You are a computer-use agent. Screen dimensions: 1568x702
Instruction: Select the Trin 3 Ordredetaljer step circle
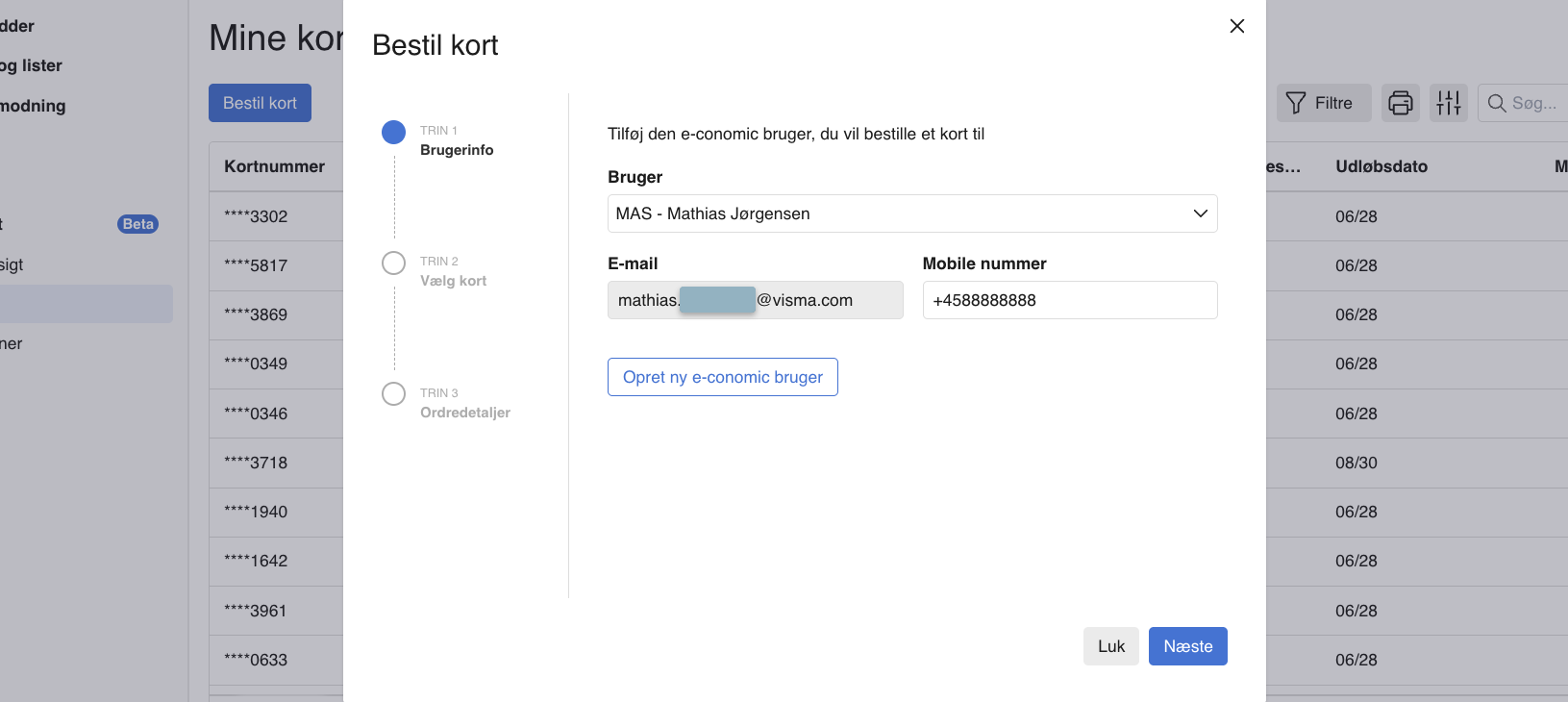pos(393,394)
